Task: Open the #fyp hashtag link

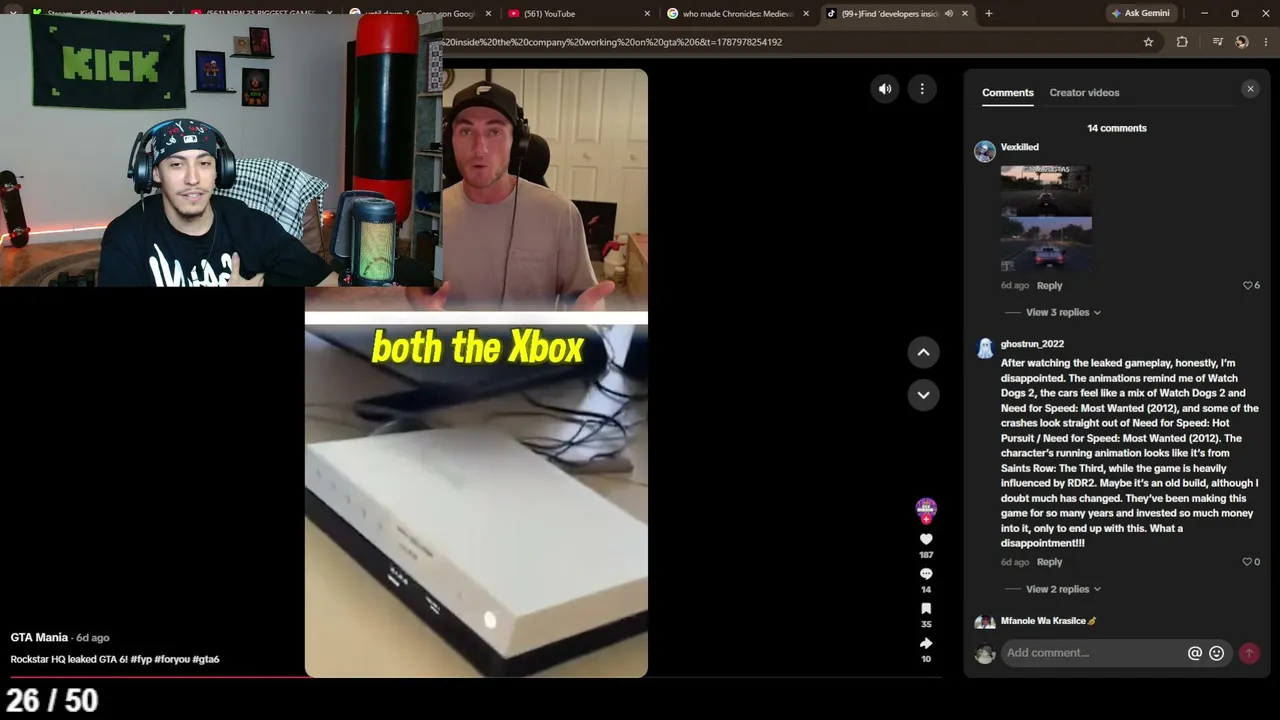Action: point(140,660)
